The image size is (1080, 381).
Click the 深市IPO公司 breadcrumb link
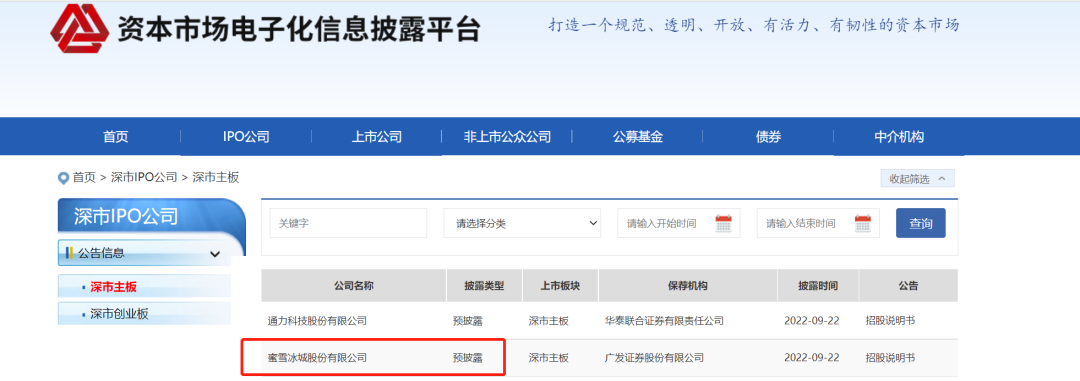(x=144, y=178)
